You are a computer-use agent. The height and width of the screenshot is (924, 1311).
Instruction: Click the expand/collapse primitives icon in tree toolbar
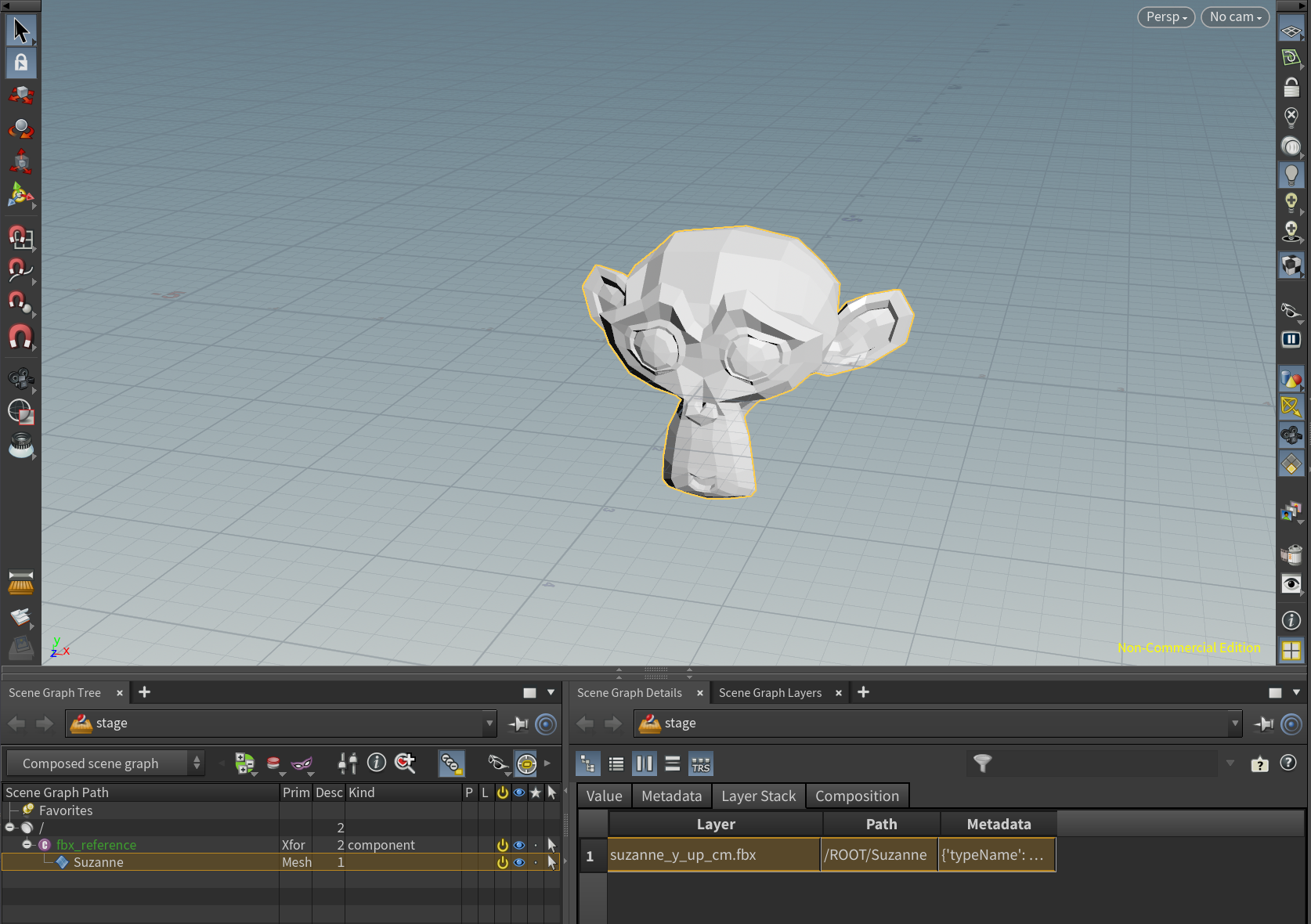pyautogui.click(x=245, y=763)
